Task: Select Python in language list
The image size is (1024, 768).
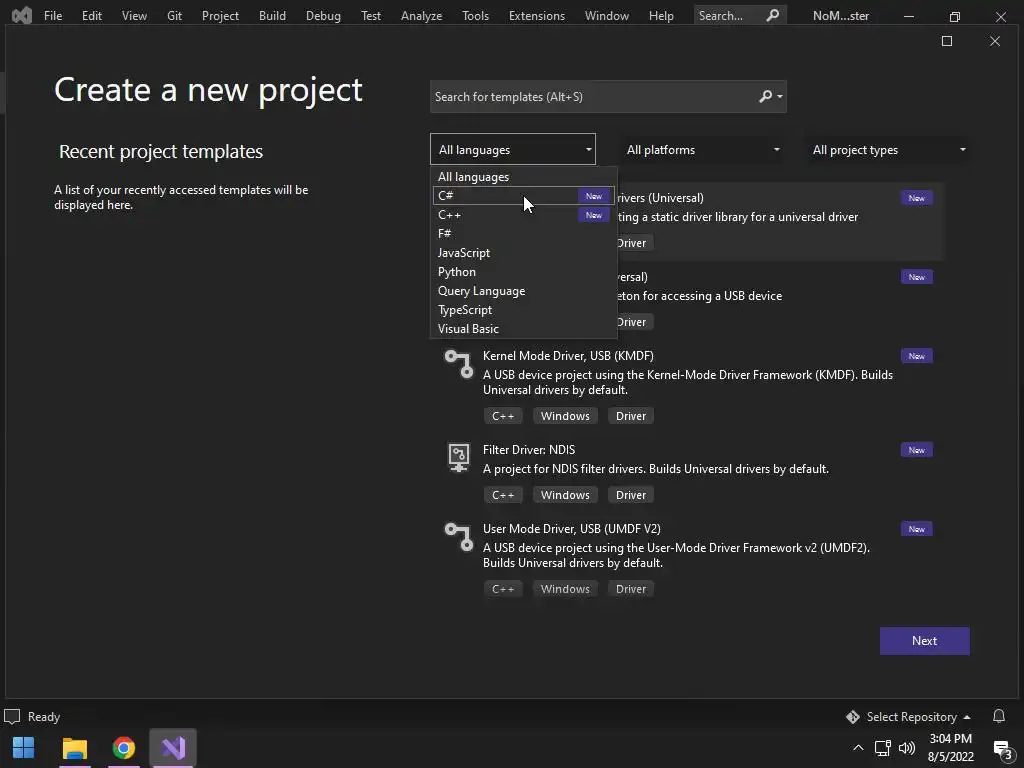Action: [x=524, y=272]
